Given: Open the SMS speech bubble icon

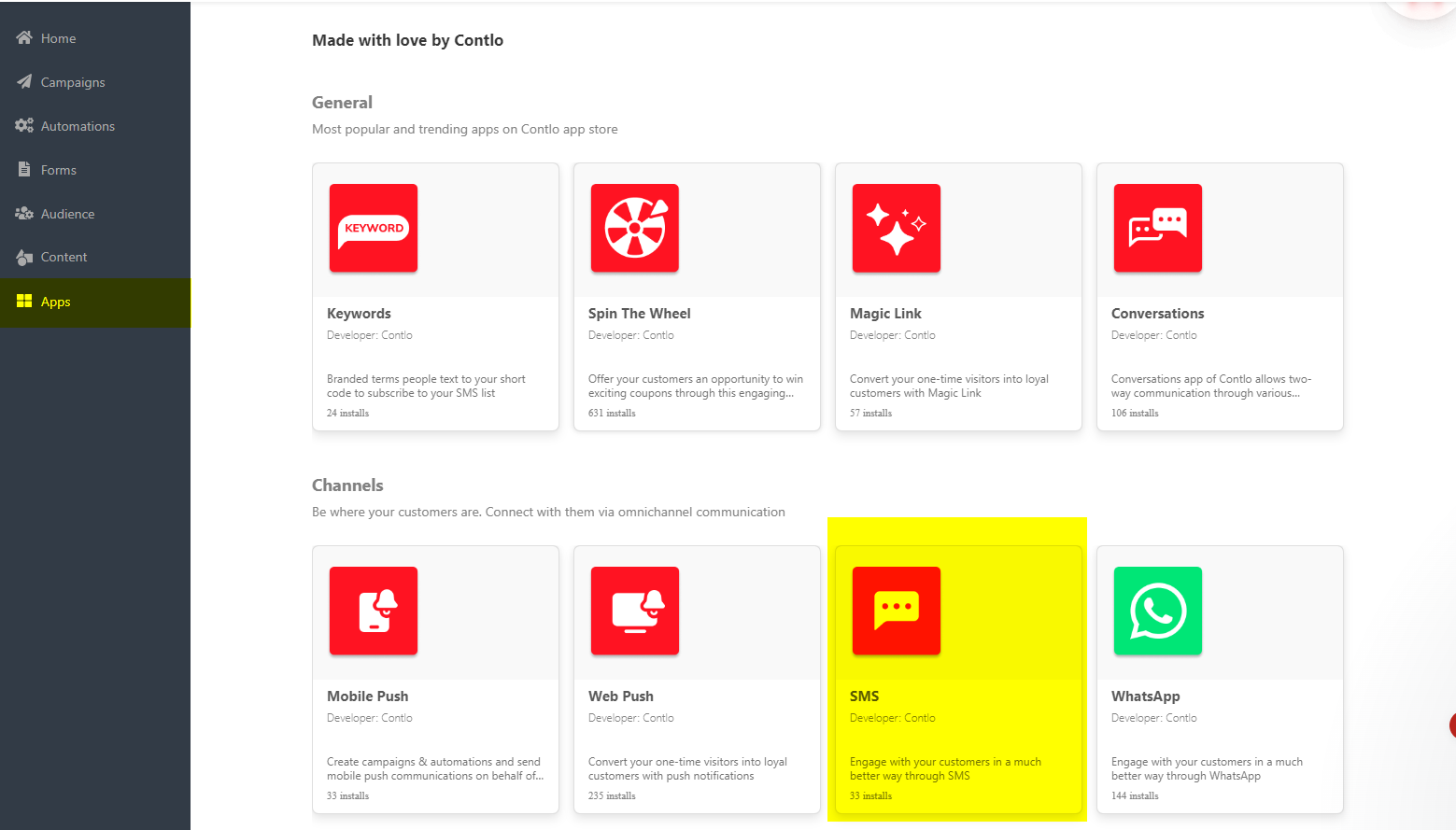Looking at the screenshot, I should 897,611.
